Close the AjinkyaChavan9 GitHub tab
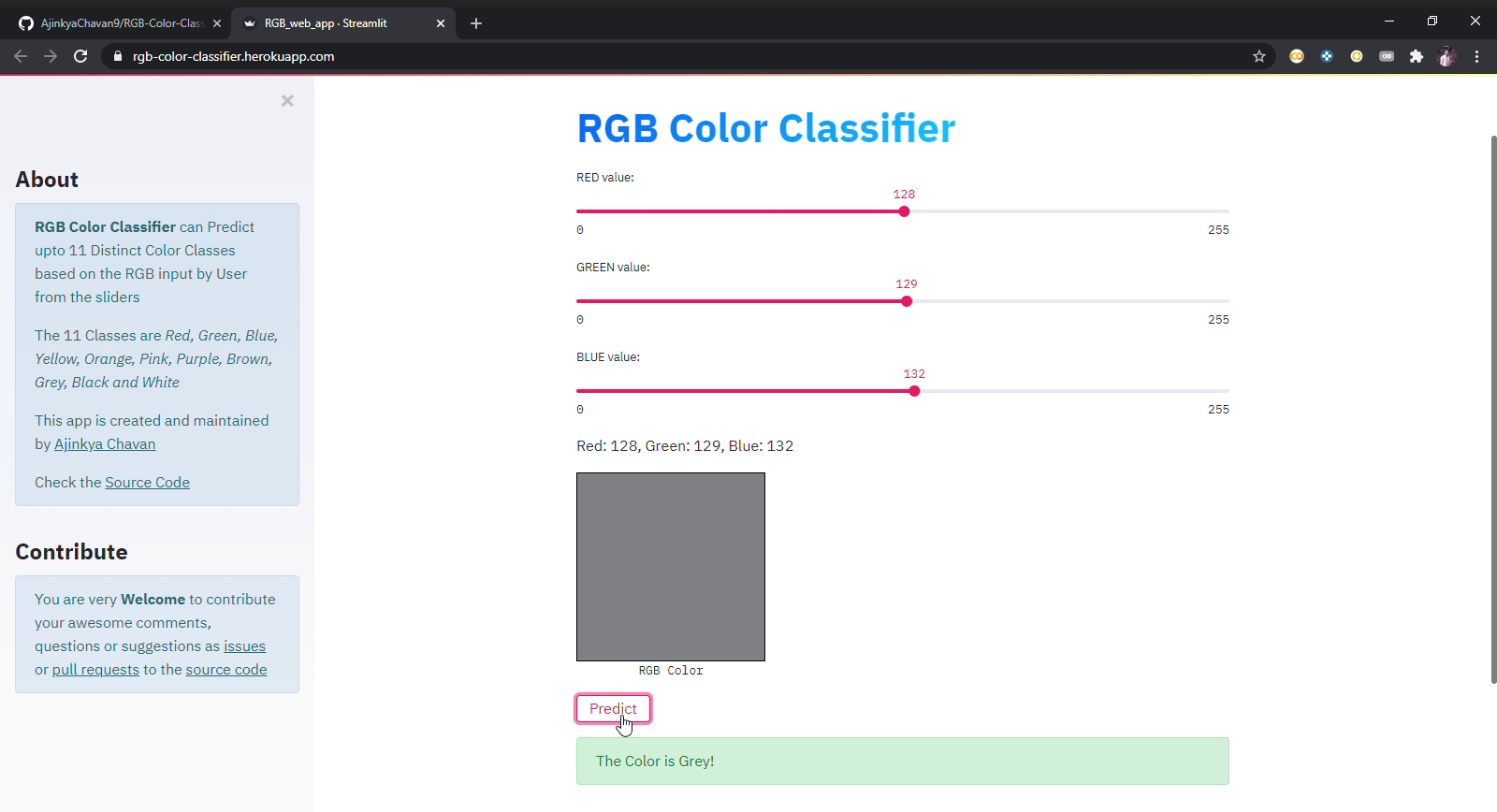Image resolution: width=1497 pixels, height=812 pixels. 217,23
